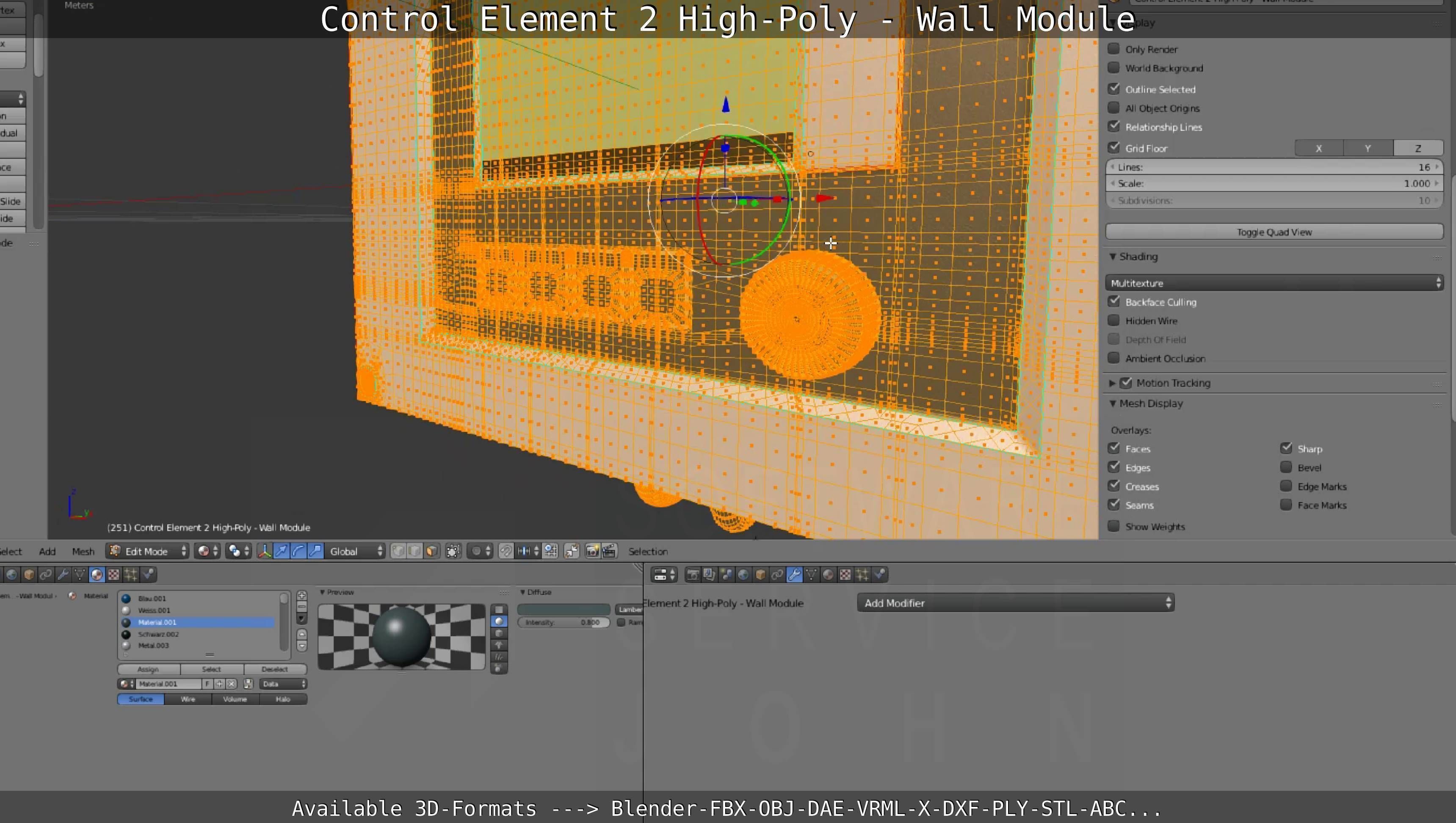The height and width of the screenshot is (823, 1456).
Task: Disable the Outline Selected checkbox
Action: point(1113,89)
